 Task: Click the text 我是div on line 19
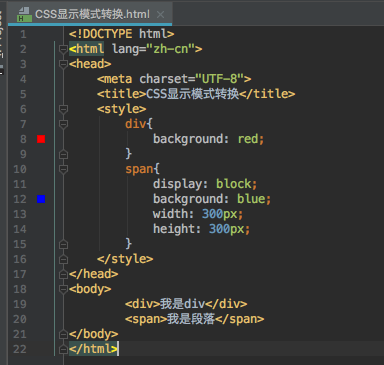tap(182, 304)
